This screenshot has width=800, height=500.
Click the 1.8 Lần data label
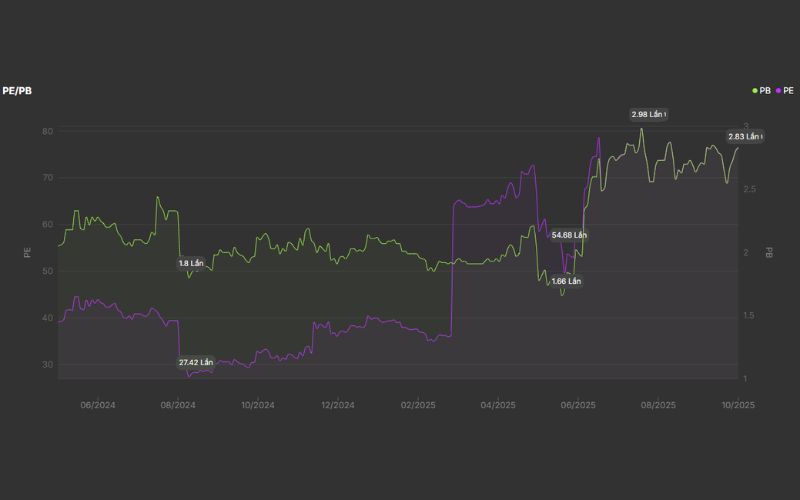pos(191,263)
